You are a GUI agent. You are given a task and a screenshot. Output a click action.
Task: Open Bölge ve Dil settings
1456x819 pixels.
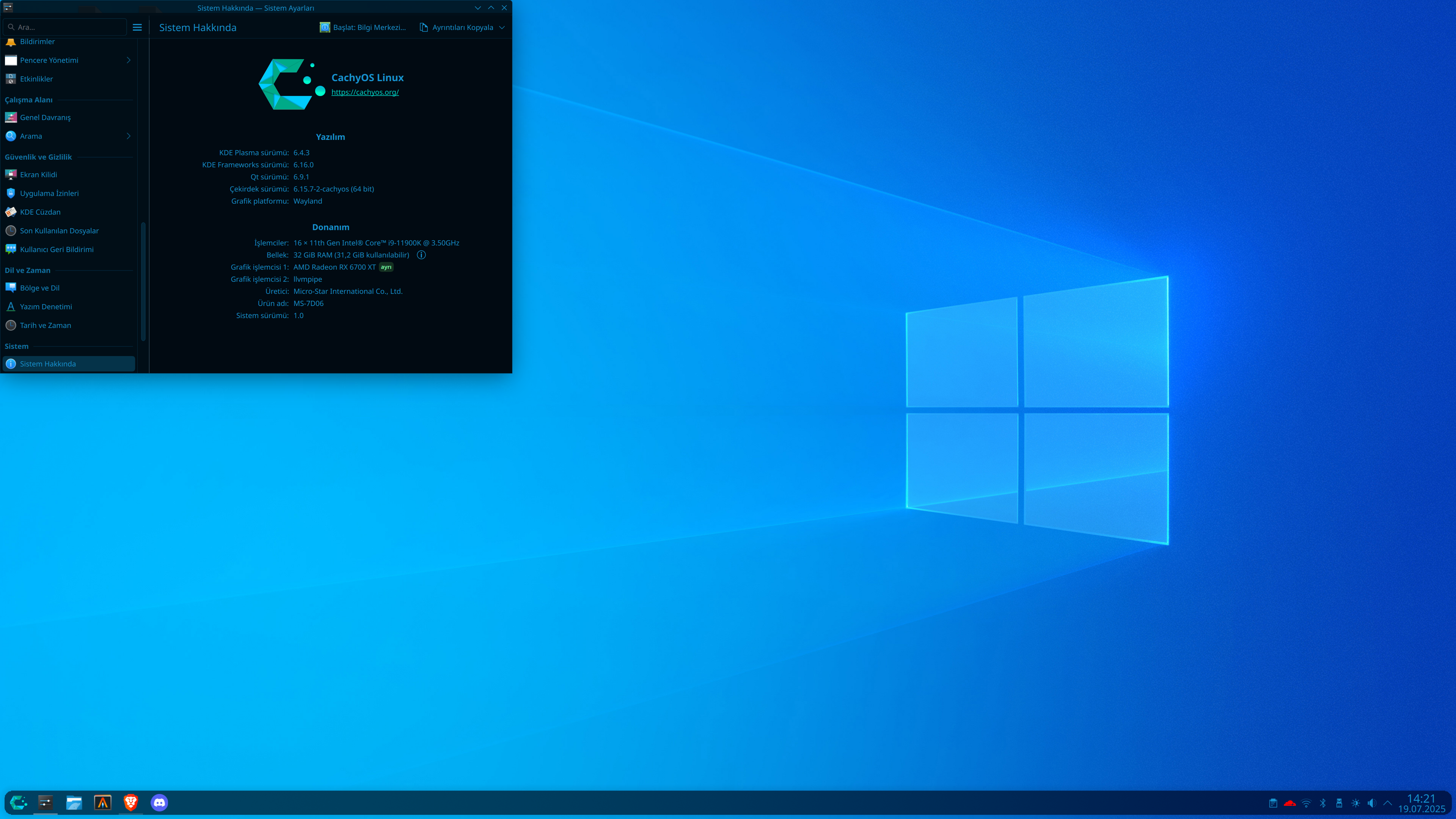coord(69,288)
